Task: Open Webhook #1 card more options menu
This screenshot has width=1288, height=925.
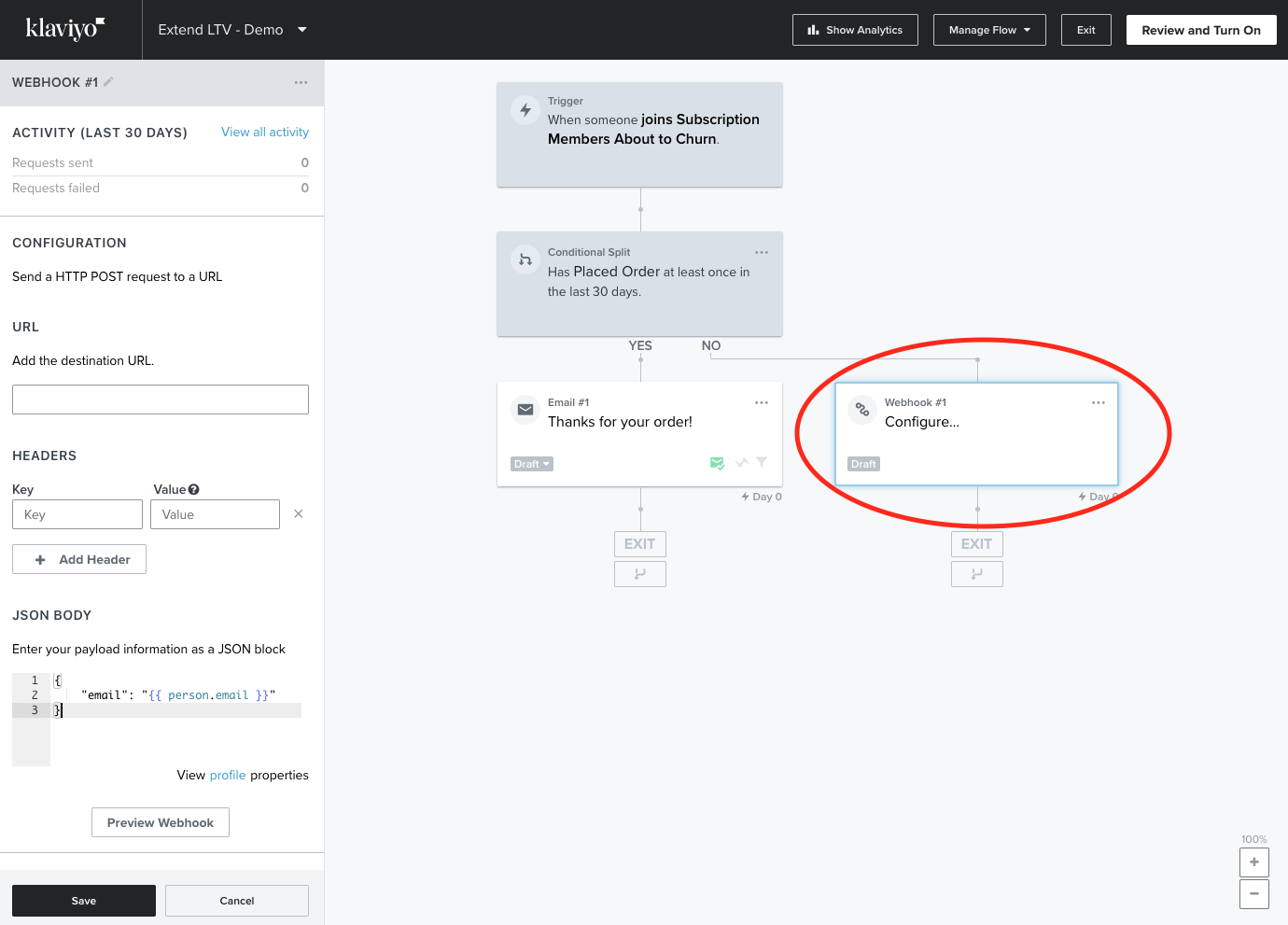Action: [1099, 402]
